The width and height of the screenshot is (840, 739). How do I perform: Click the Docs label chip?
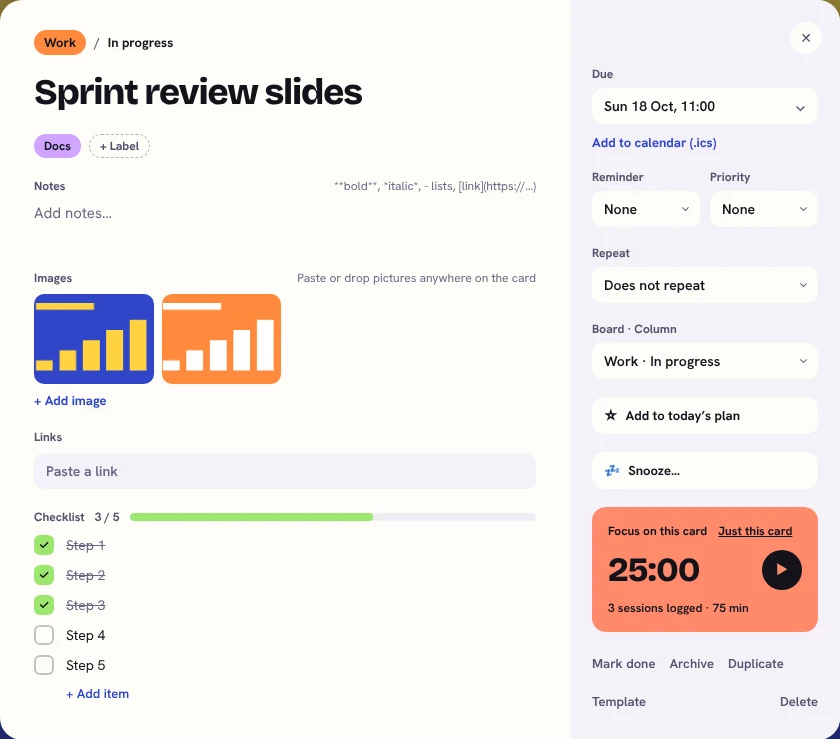pos(57,146)
